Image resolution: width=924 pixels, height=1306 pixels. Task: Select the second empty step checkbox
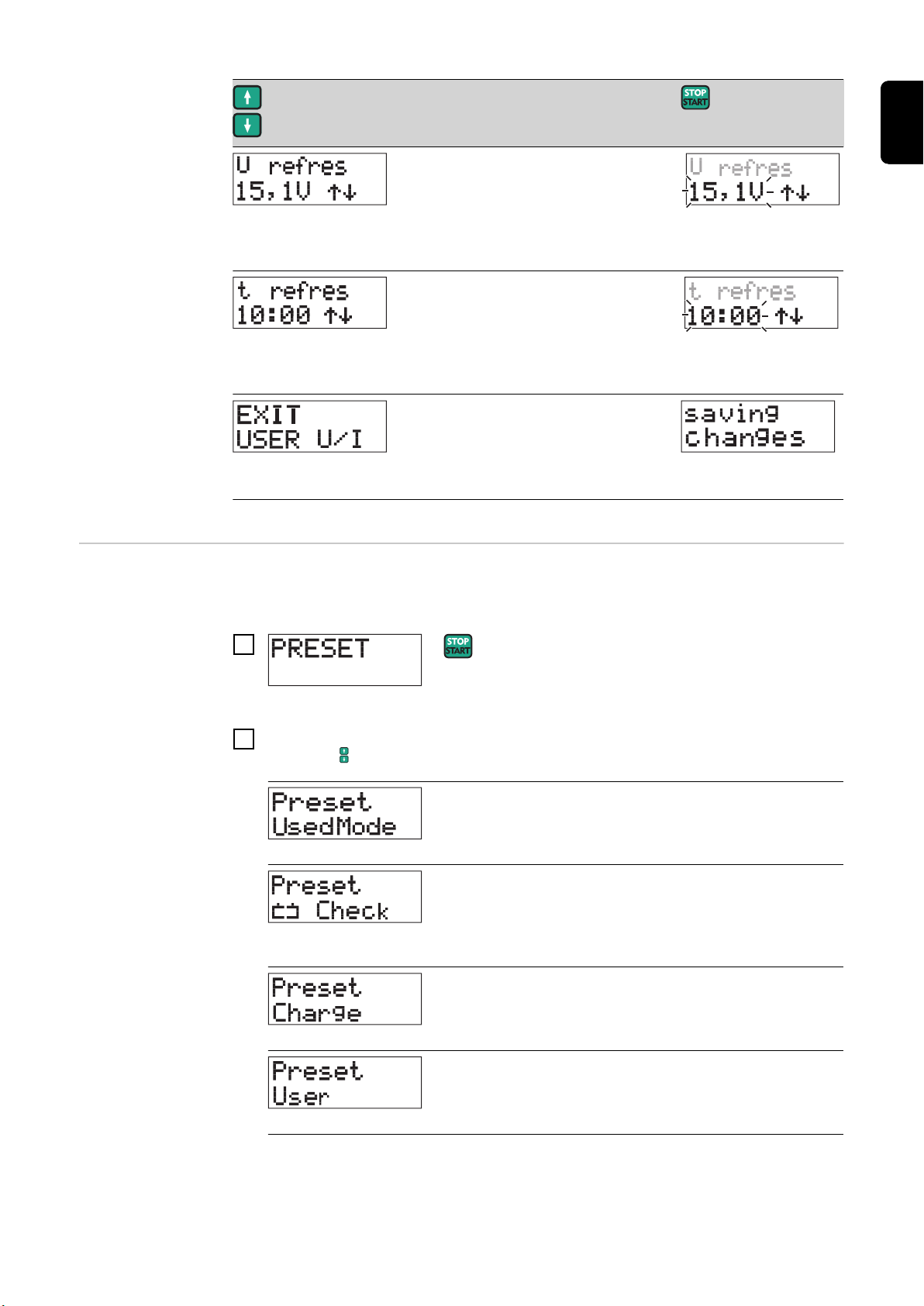click(243, 739)
